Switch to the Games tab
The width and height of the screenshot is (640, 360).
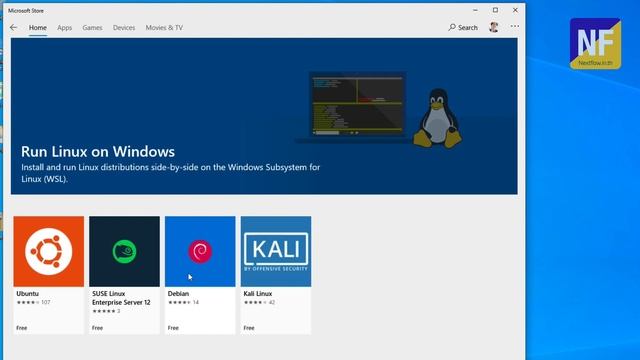tap(92, 27)
